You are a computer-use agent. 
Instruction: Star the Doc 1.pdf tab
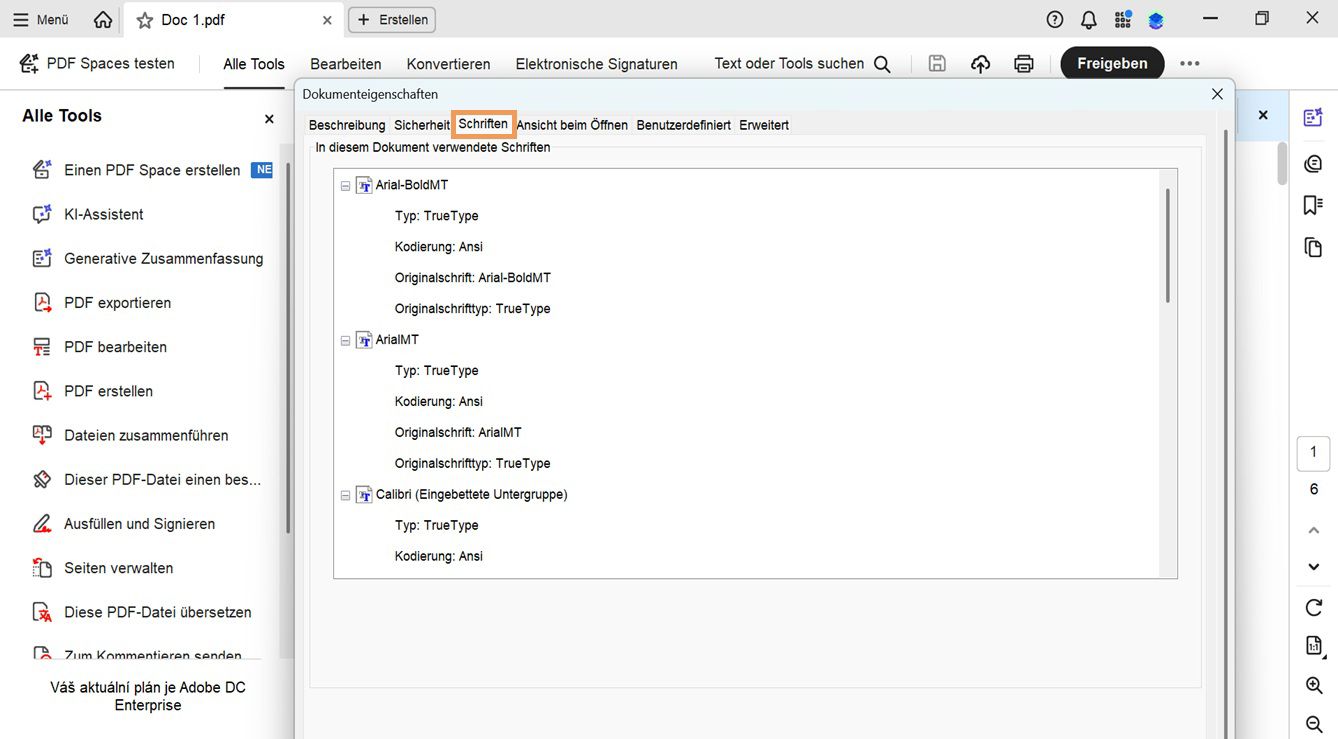(145, 20)
